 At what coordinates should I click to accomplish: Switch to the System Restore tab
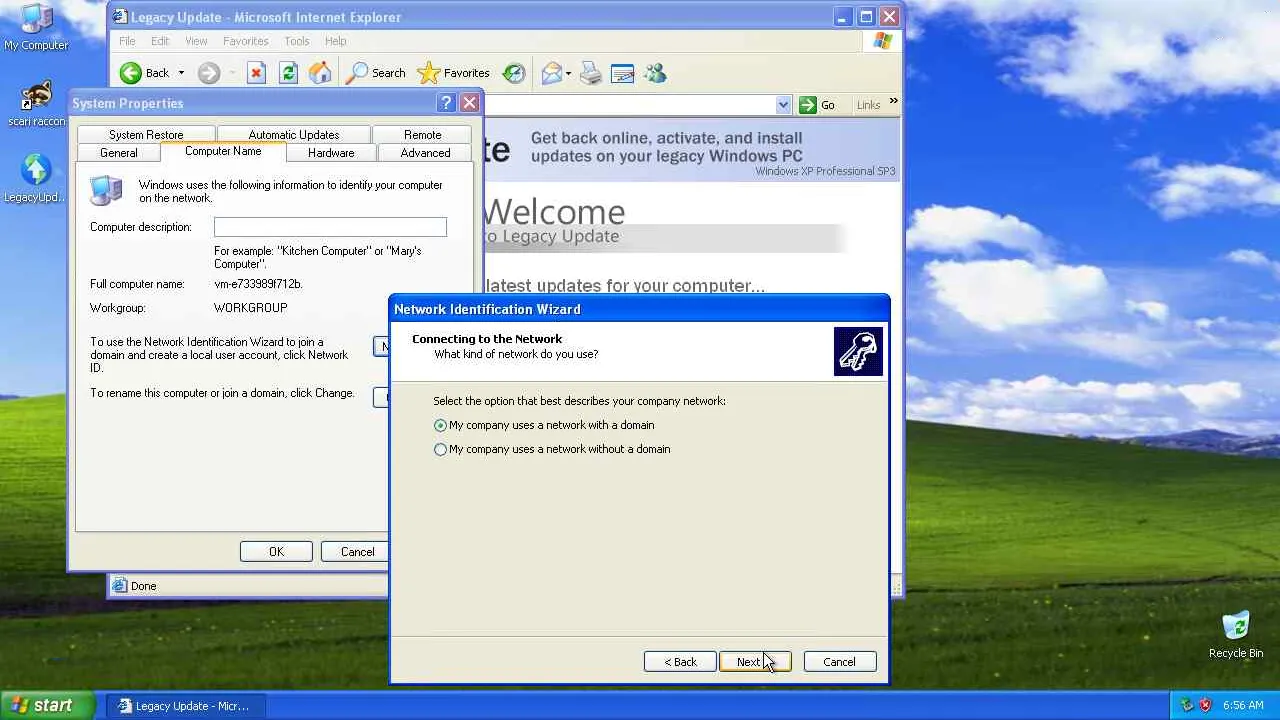pos(146,135)
